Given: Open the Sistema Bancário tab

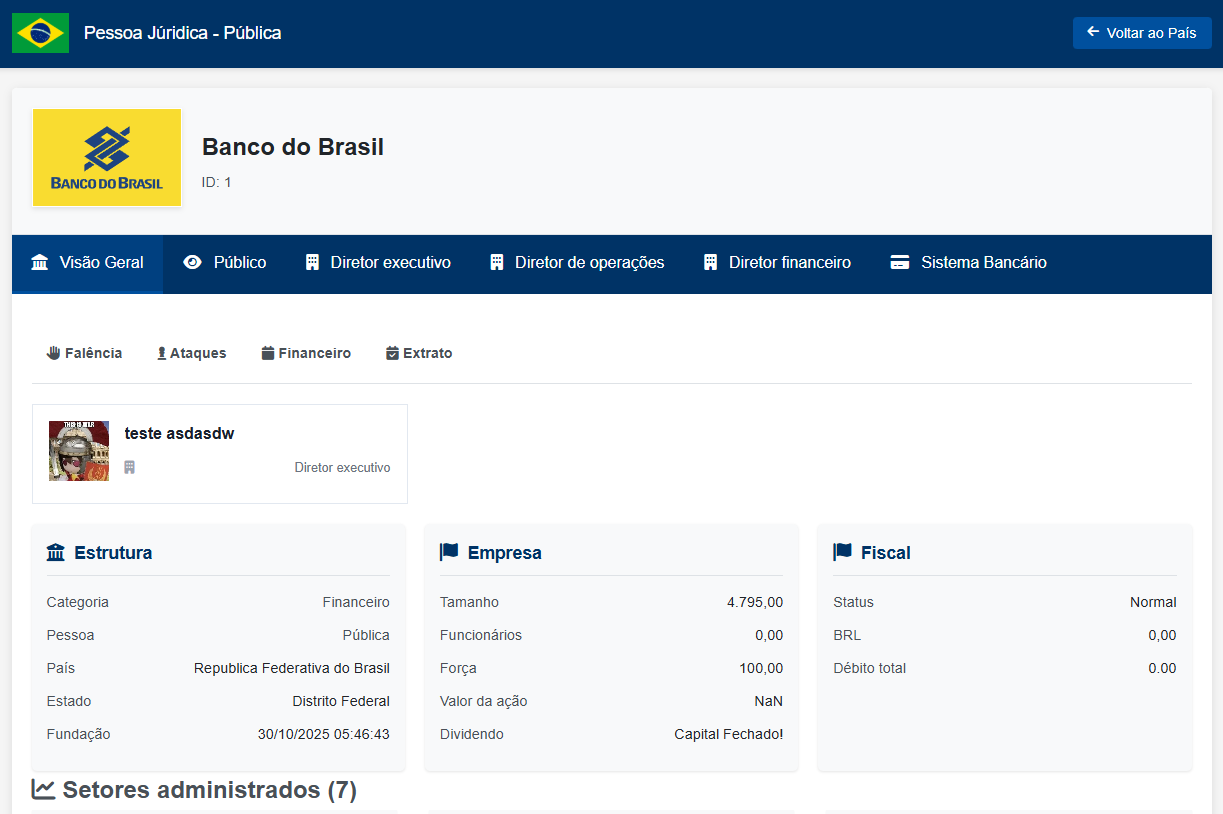Looking at the screenshot, I should coord(968,263).
